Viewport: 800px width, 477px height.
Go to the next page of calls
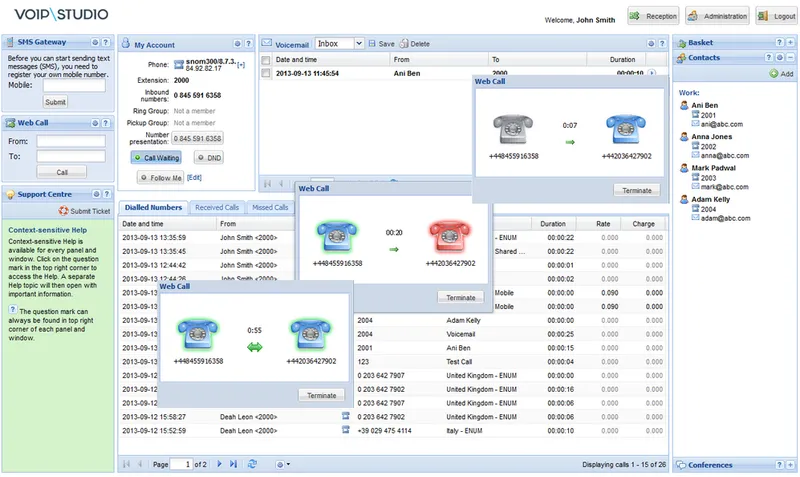(x=219, y=464)
